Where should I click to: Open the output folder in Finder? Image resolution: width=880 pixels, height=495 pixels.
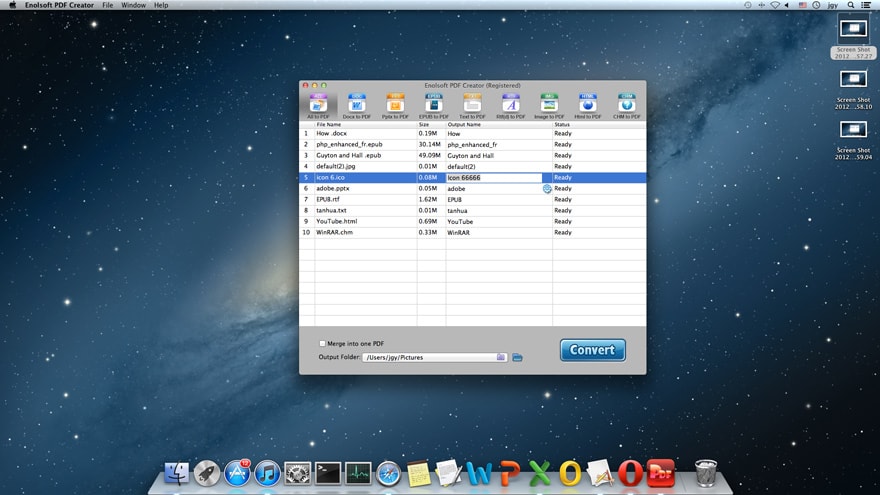tap(517, 358)
